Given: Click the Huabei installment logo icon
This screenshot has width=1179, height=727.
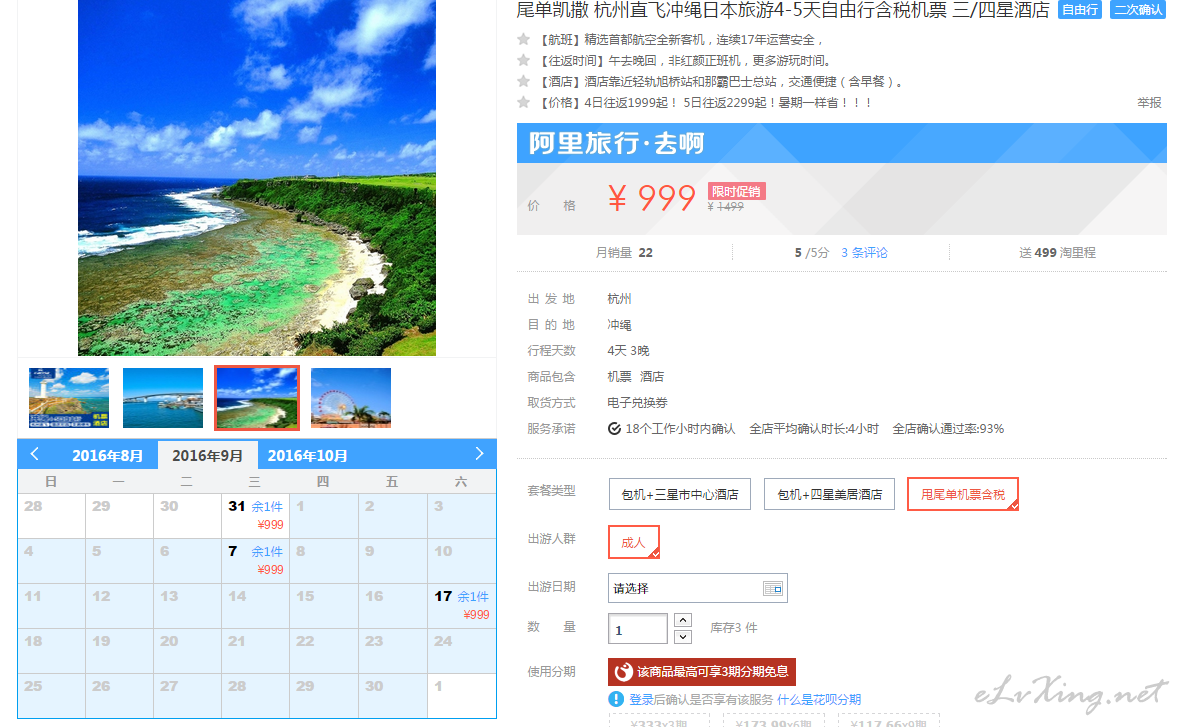Looking at the screenshot, I should (623, 671).
